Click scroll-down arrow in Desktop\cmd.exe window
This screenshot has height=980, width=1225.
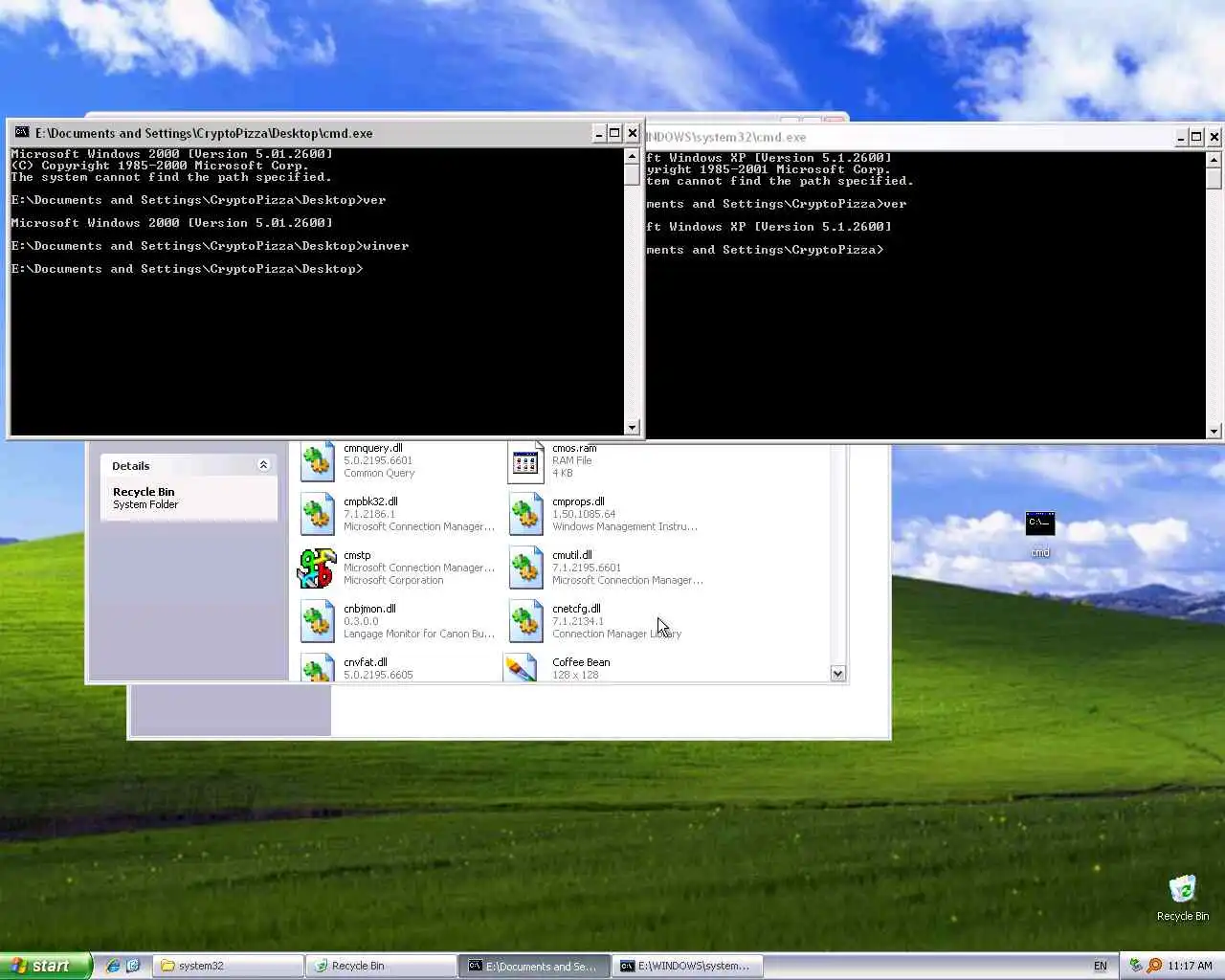pyautogui.click(x=632, y=428)
